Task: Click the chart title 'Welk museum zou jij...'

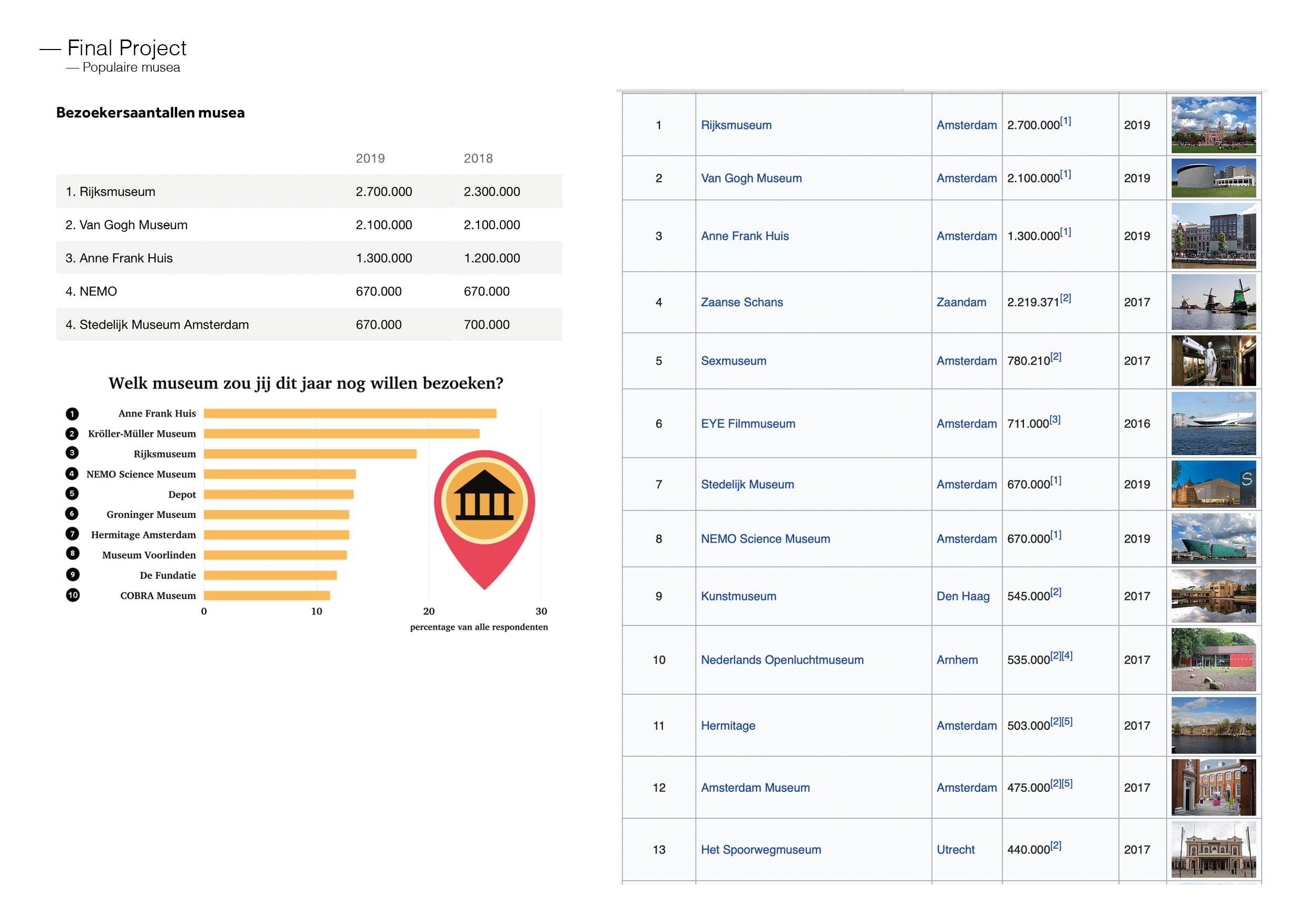Action: pos(306,383)
